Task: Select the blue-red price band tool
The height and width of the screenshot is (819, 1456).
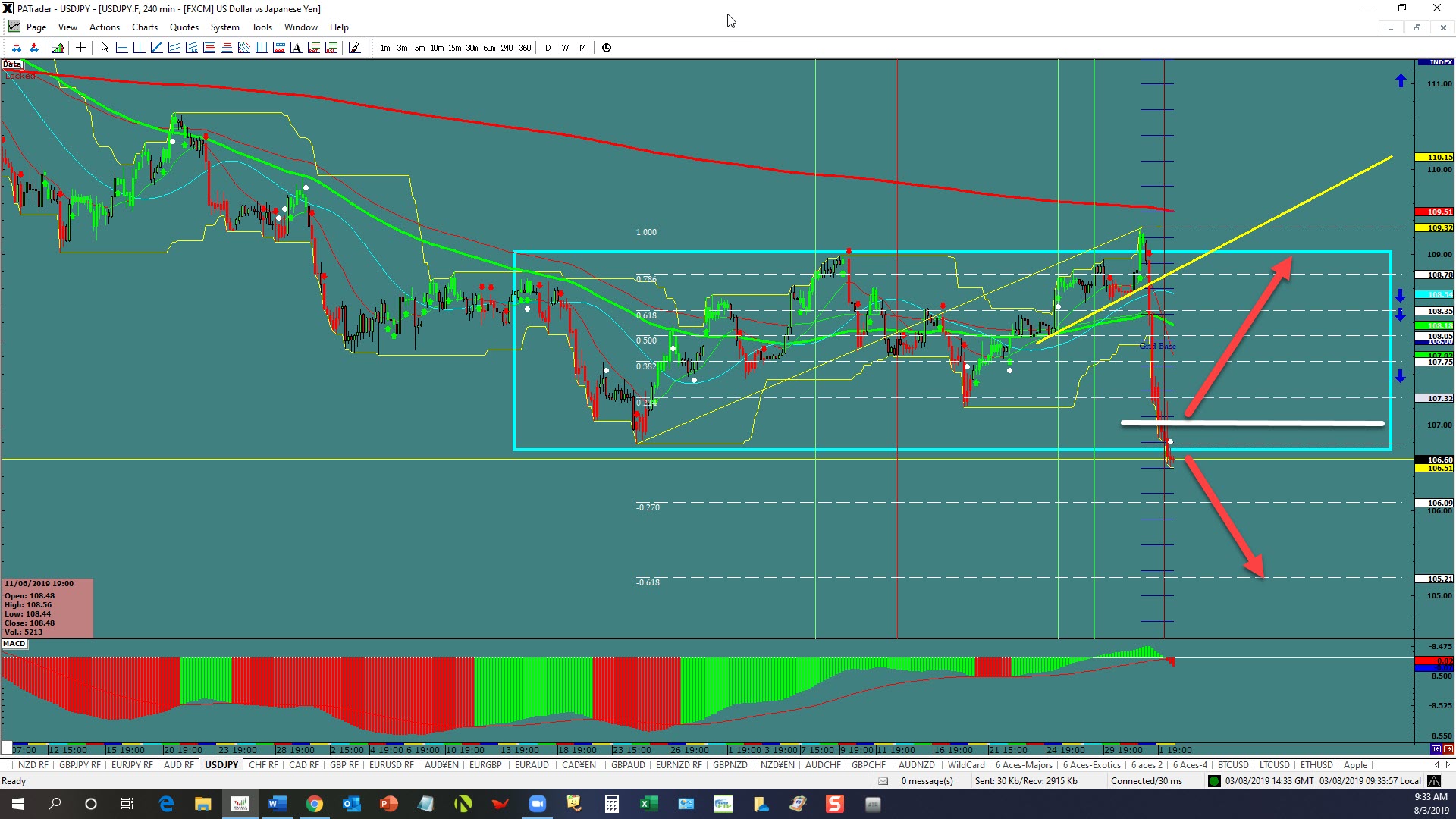Action: [x=278, y=48]
